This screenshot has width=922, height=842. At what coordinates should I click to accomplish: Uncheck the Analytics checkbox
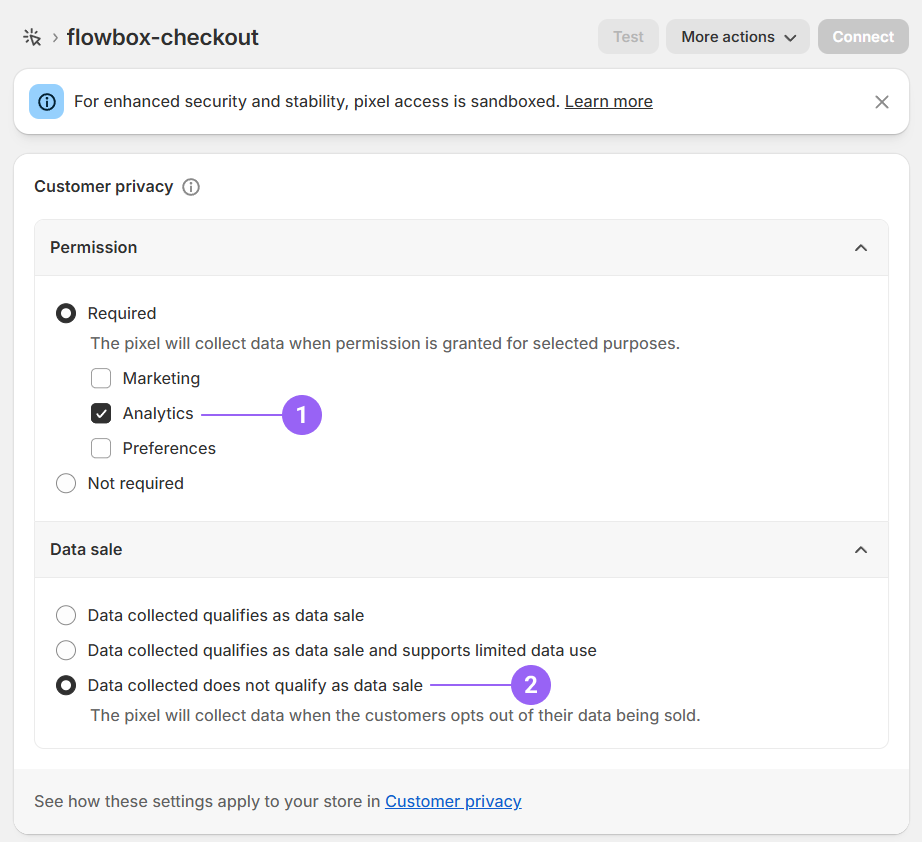(x=101, y=413)
